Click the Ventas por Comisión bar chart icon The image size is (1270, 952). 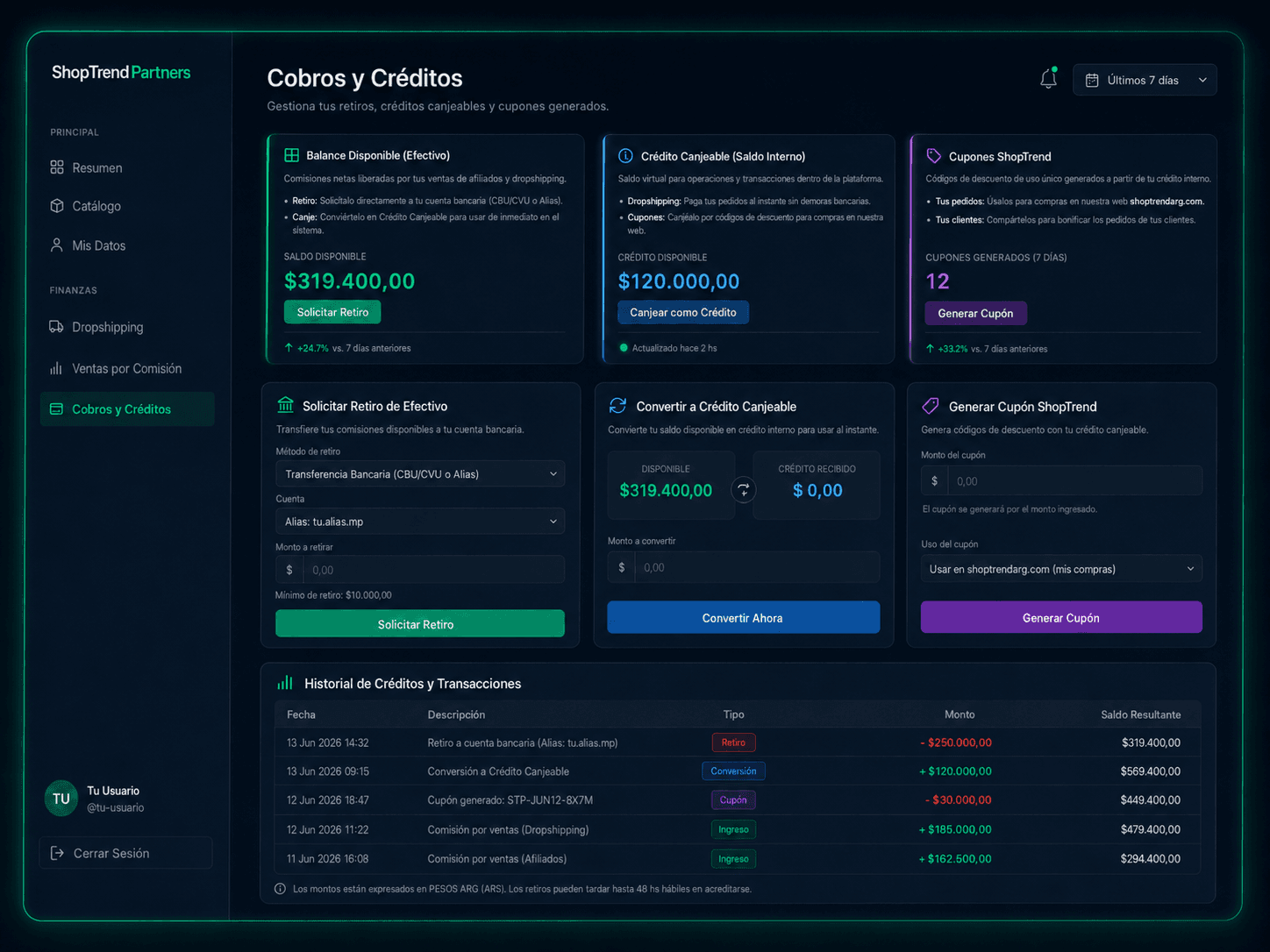pyautogui.click(x=56, y=368)
